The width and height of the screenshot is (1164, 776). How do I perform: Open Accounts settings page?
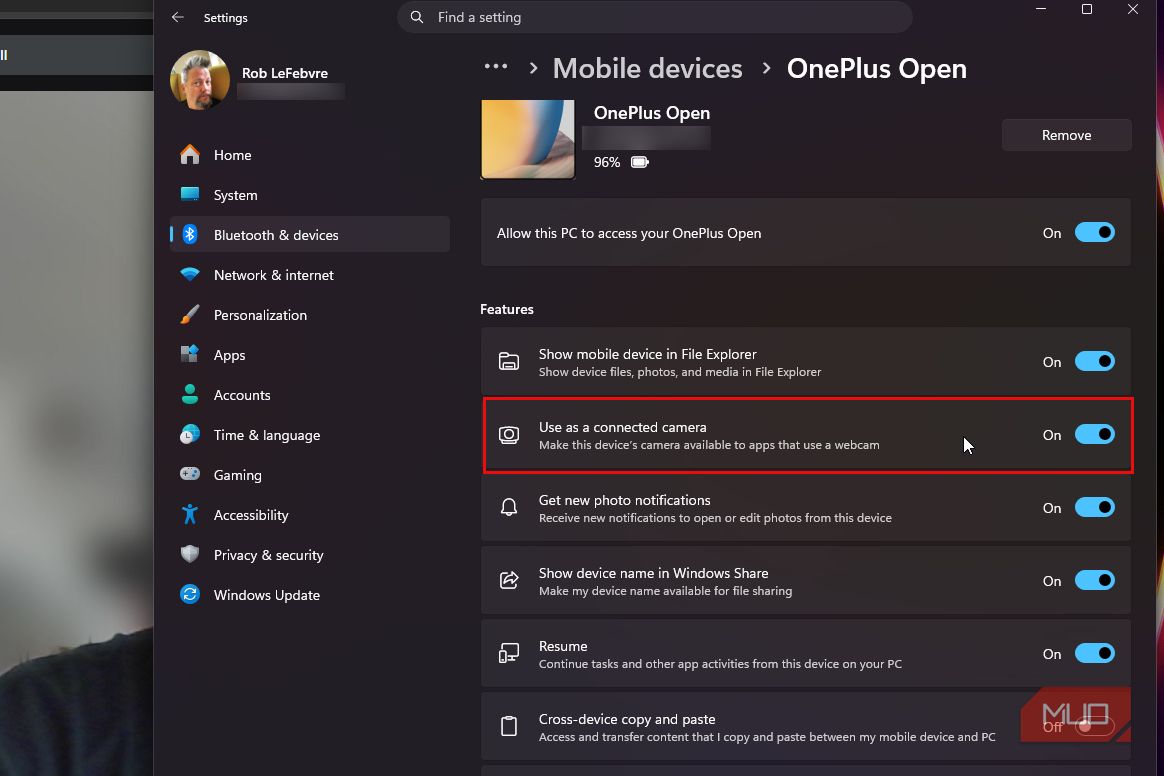click(x=310, y=395)
